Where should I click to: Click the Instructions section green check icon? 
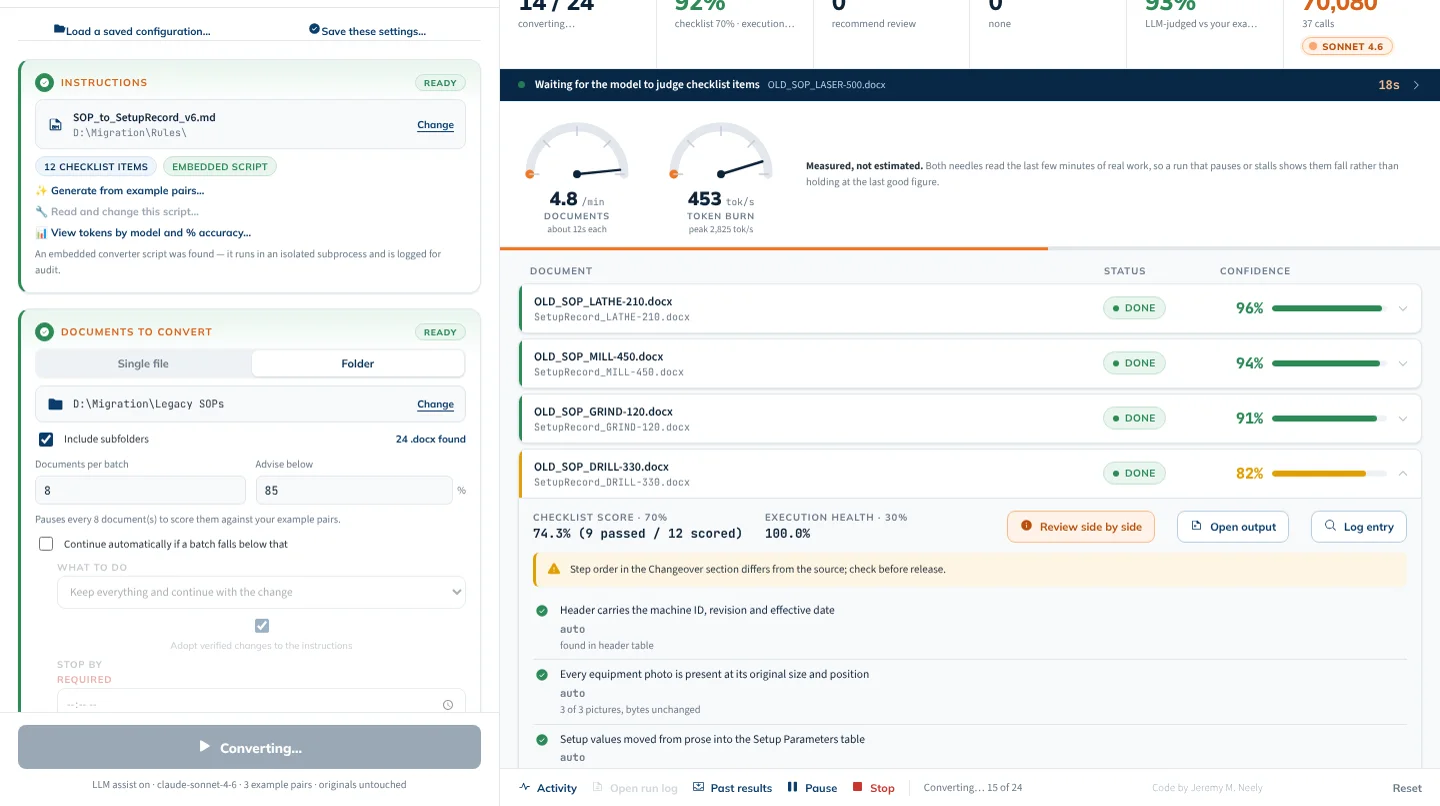[44, 83]
